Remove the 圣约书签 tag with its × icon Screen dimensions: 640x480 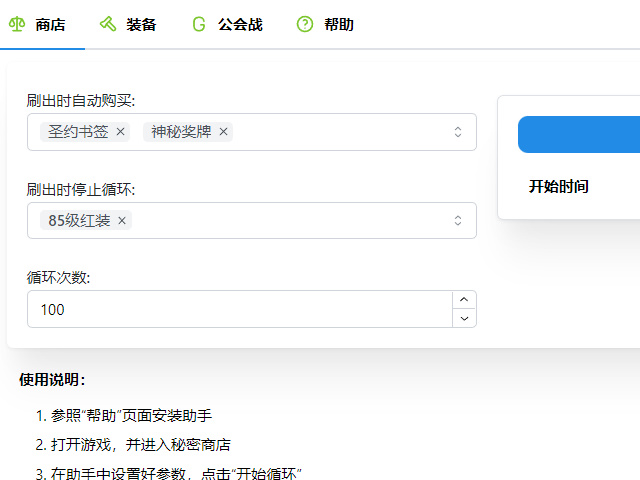(121, 132)
